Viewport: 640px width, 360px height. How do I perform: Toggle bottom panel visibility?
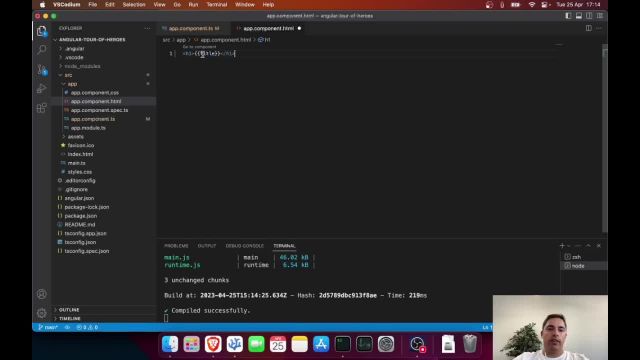(x=579, y=16)
